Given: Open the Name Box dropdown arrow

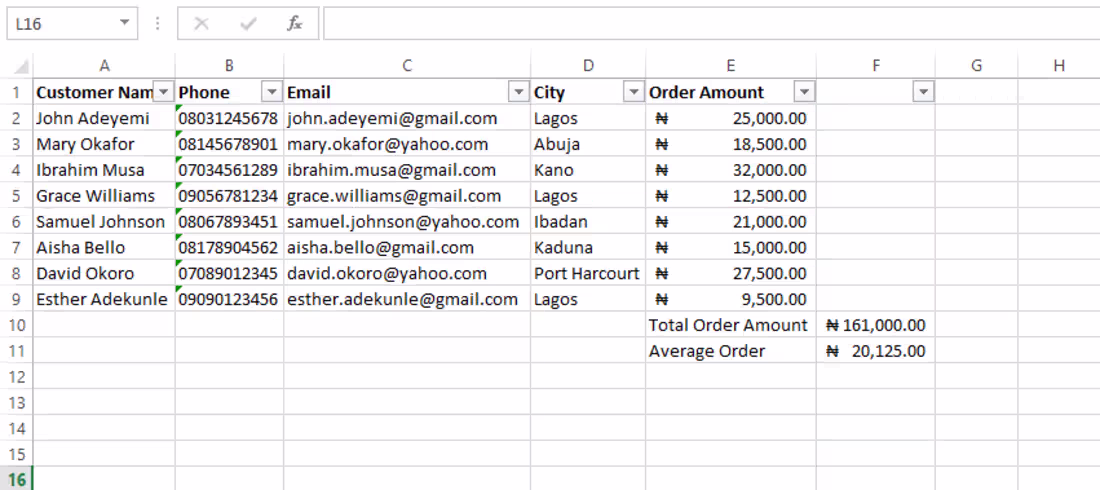Looking at the screenshot, I should (x=124, y=23).
